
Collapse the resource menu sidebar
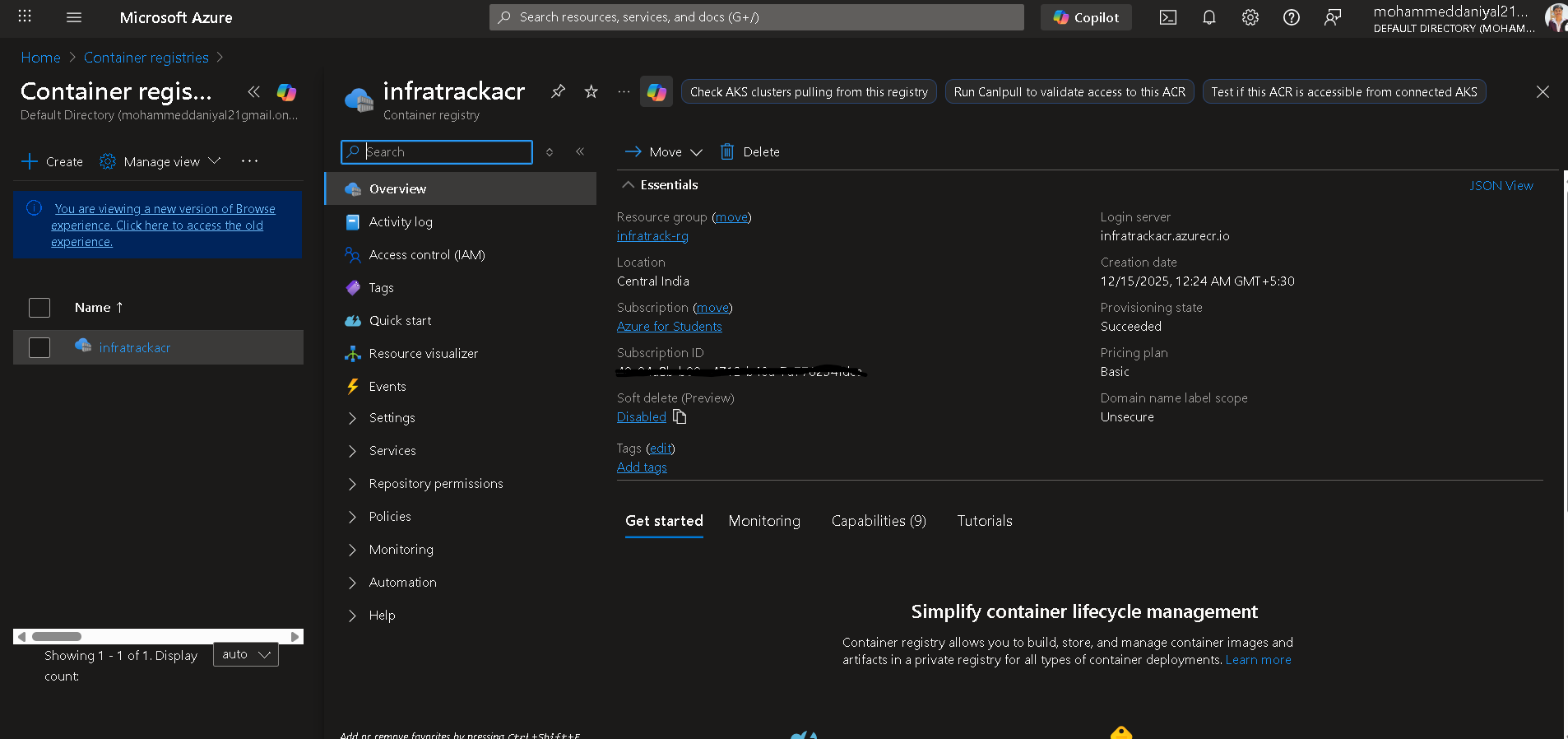point(580,151)
